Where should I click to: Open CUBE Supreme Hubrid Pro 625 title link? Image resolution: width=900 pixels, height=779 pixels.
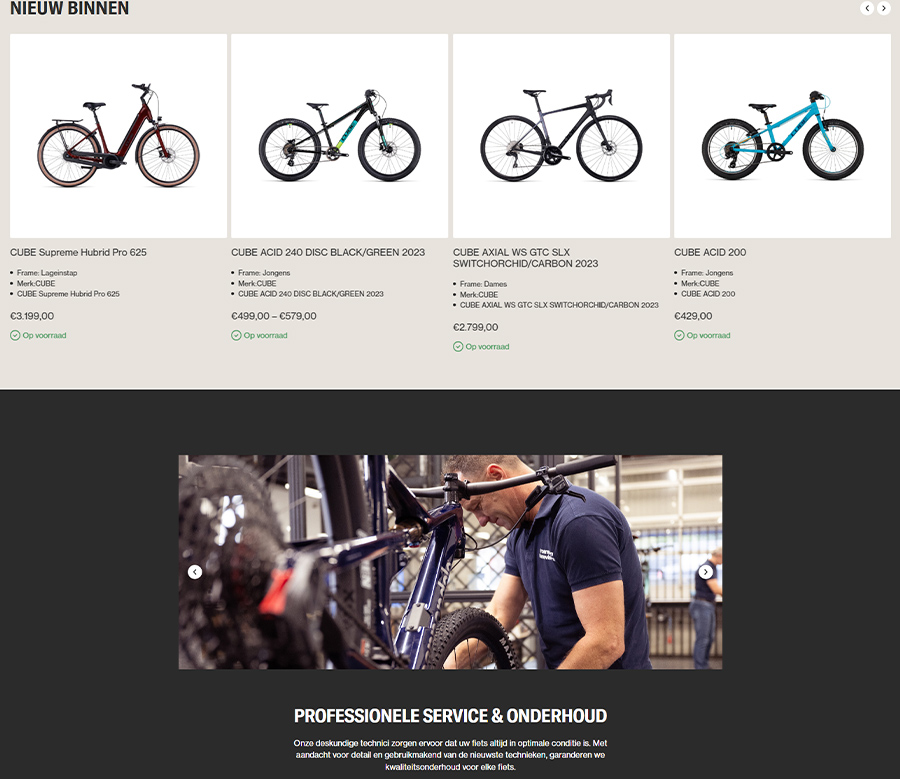78,252
